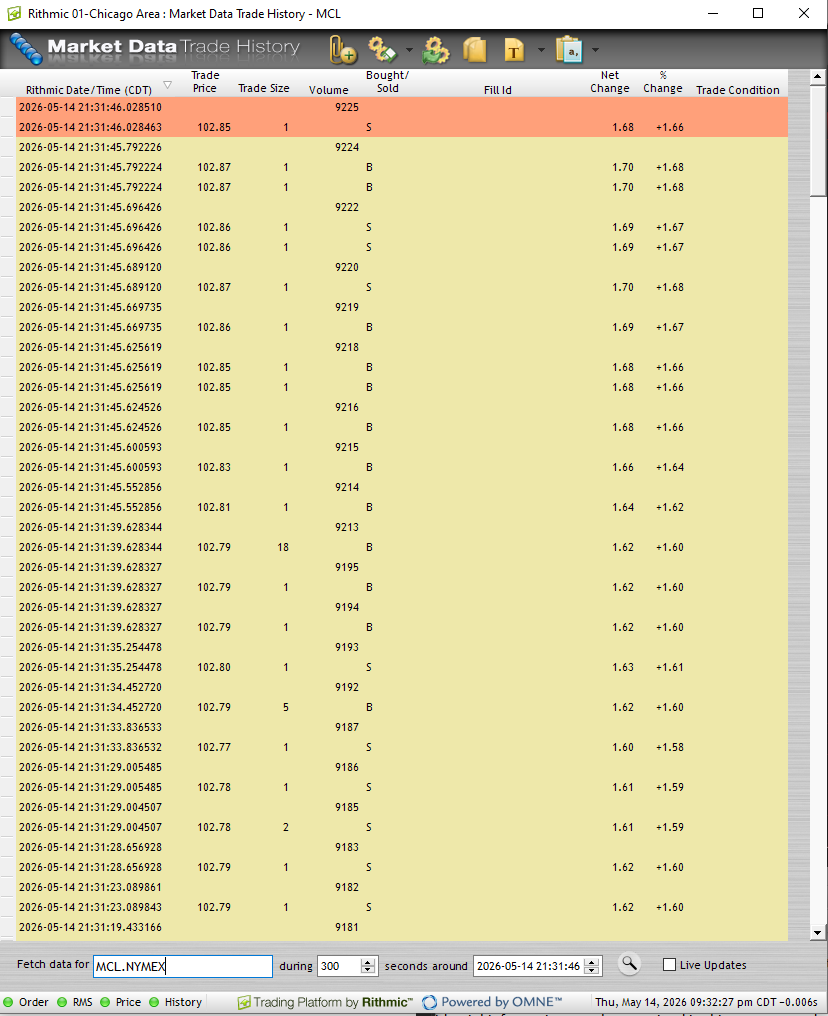
Task: Click the OMNE swirl logo
Action: [x=429, y=1002]
